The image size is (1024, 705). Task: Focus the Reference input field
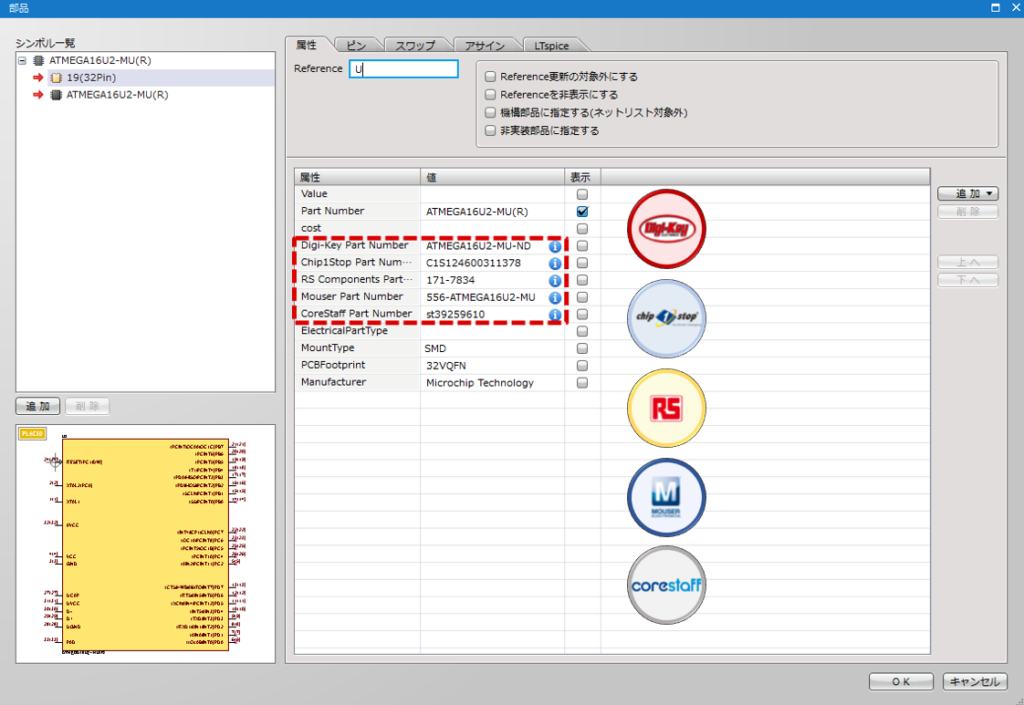tap(404, 69)
